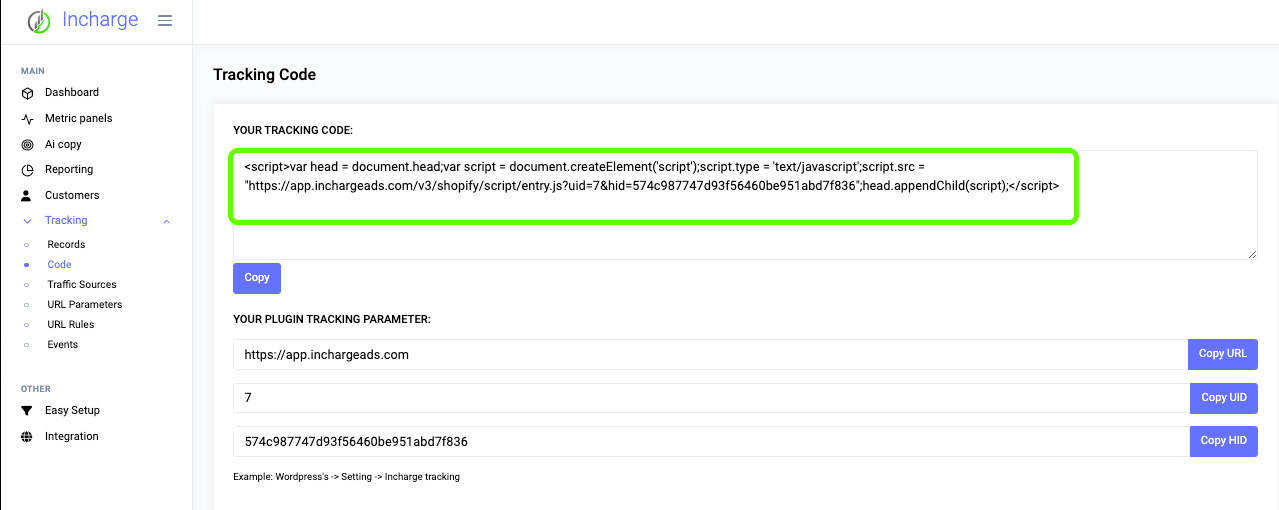Click the plugin URL field

pyautogui.click(x=710, y=354)
